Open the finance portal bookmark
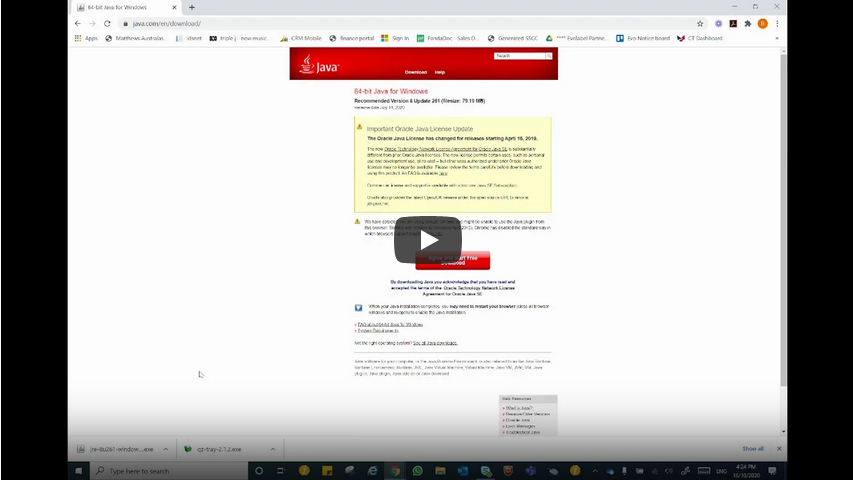Image resolution: width=853 pixels, height=480 pixels. tap(351, 38)
